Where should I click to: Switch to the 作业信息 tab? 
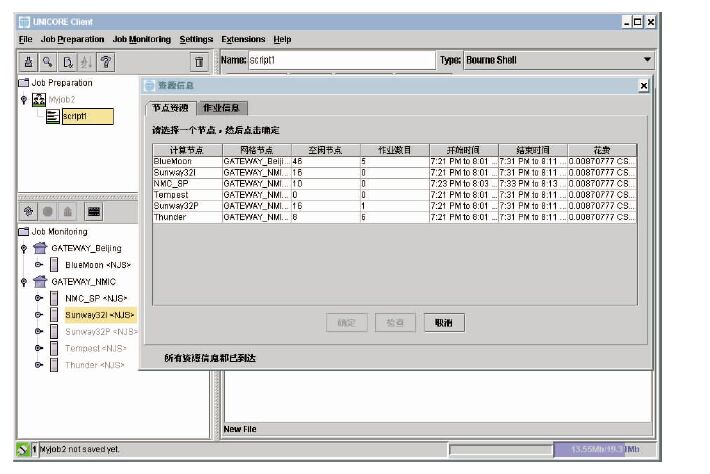(x=221, y=108)
